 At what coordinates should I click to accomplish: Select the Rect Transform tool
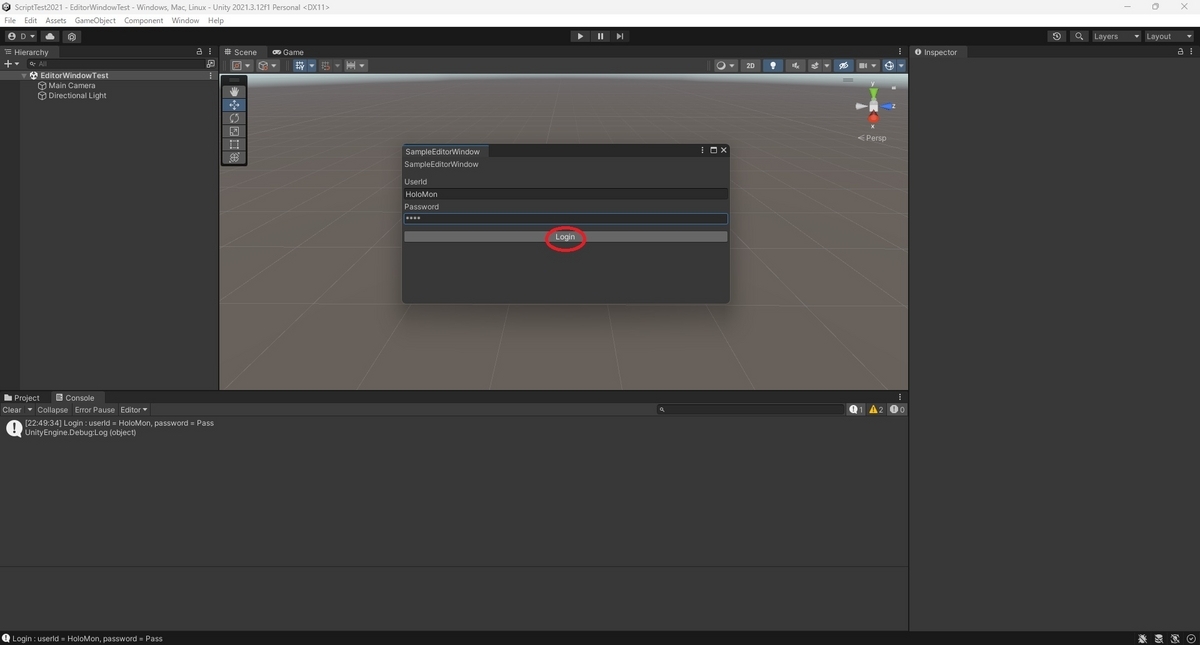[x=234, y=144]
